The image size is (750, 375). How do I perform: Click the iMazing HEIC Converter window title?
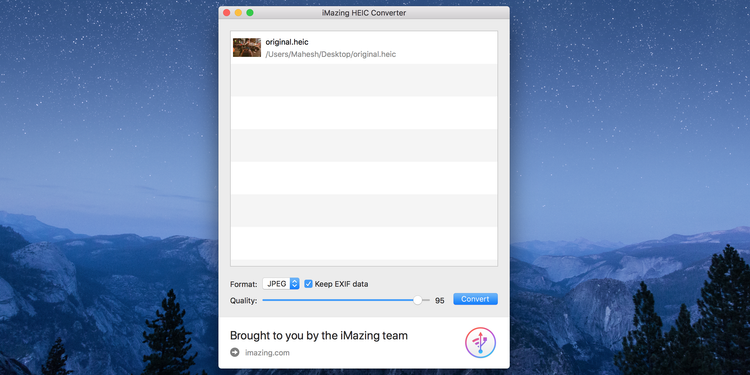[x=364, y=13]
